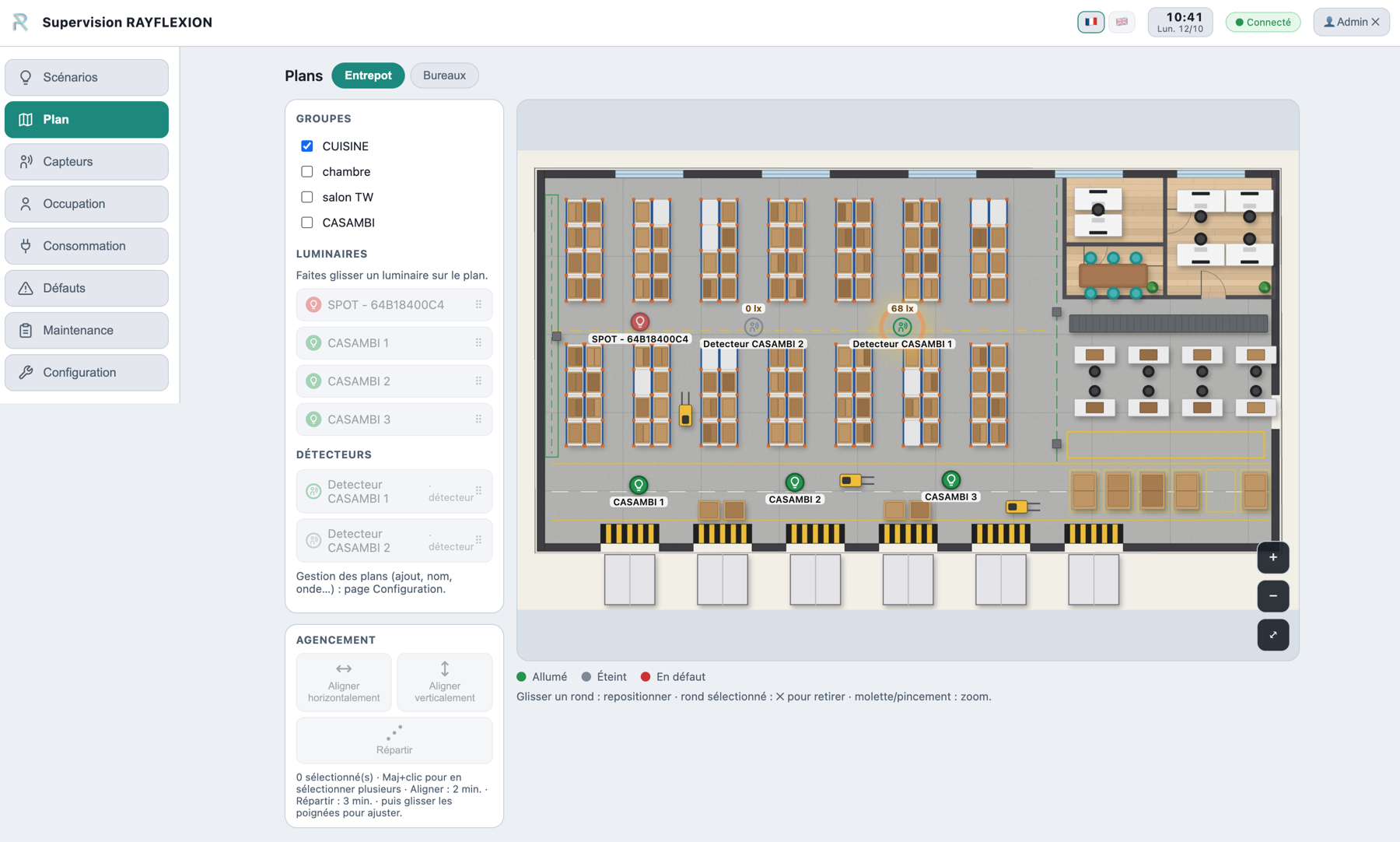Select the CASAMBI 3 luminaire marker on plan
This screenshot has width=1400, height=842.
(x=950, y=480)
